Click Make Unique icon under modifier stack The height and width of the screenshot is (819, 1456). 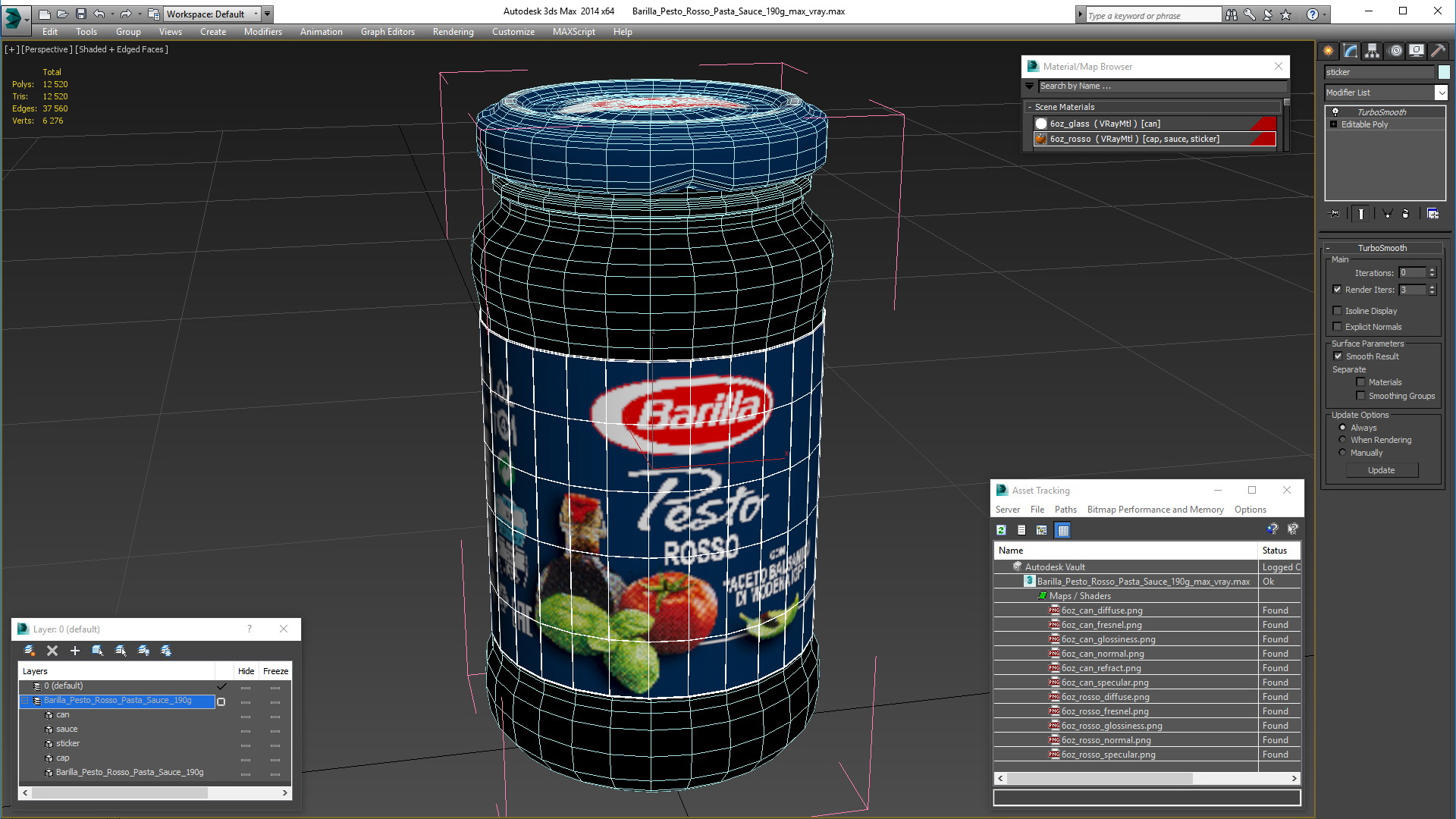1387,214
